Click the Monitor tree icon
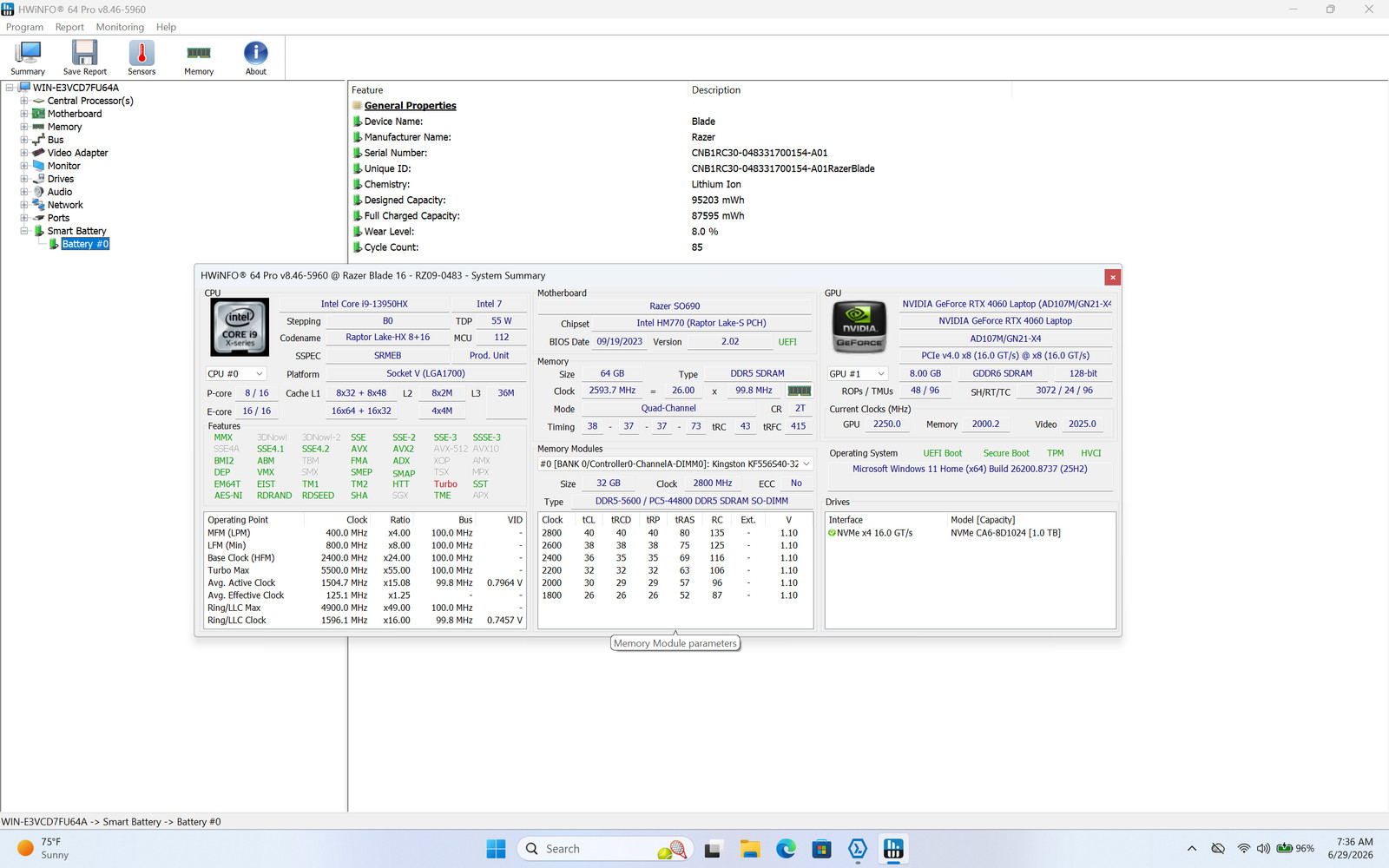 tap(38, 166)
